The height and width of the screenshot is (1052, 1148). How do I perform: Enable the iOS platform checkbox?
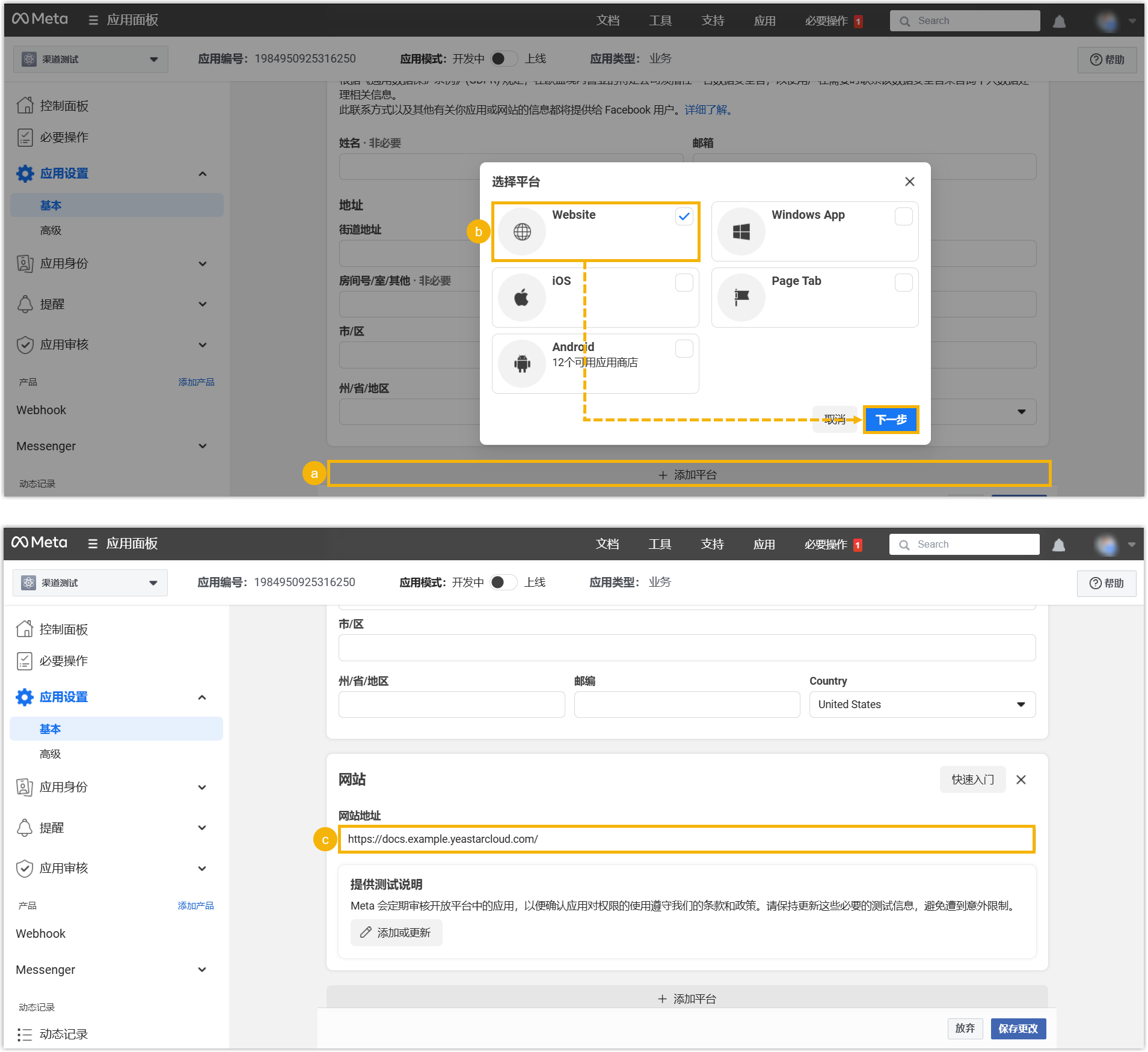point(684,283)
